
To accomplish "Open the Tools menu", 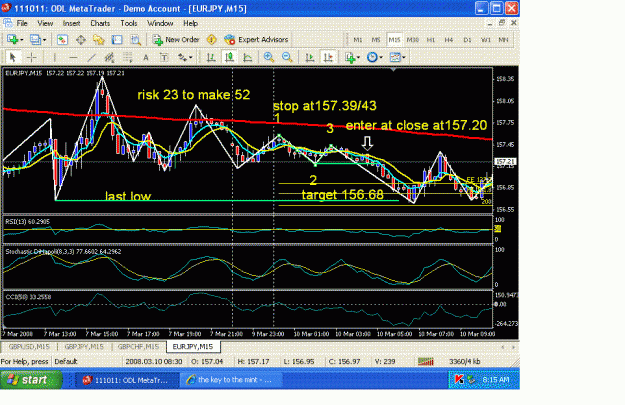I will click(129, 23).
